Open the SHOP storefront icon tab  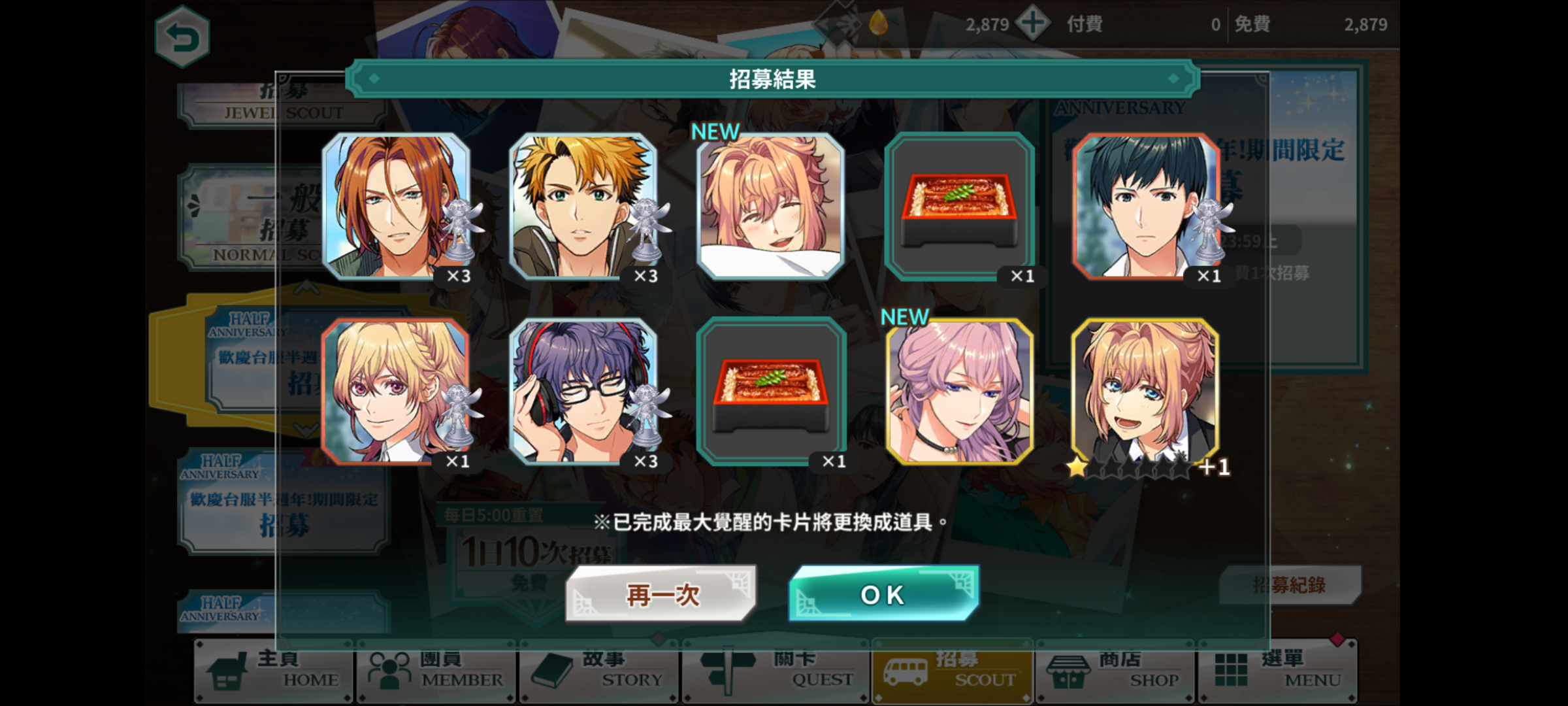(1115, 671)
